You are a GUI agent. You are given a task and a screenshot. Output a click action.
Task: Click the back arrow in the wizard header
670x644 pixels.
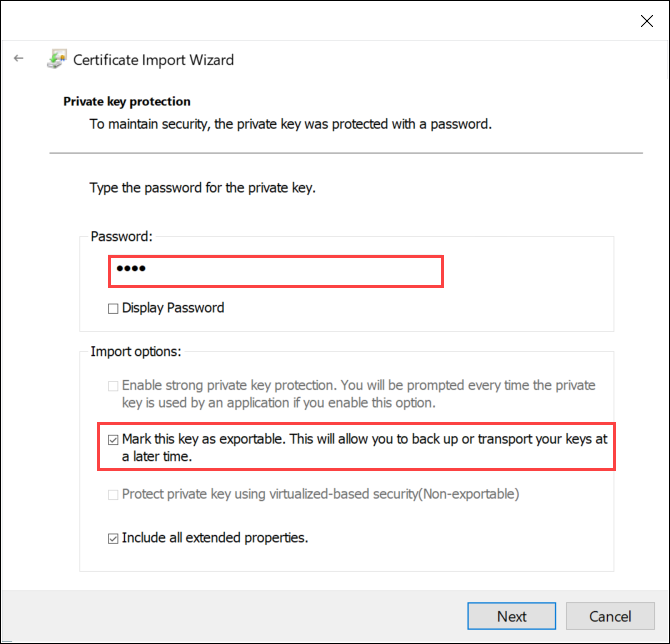18,59
